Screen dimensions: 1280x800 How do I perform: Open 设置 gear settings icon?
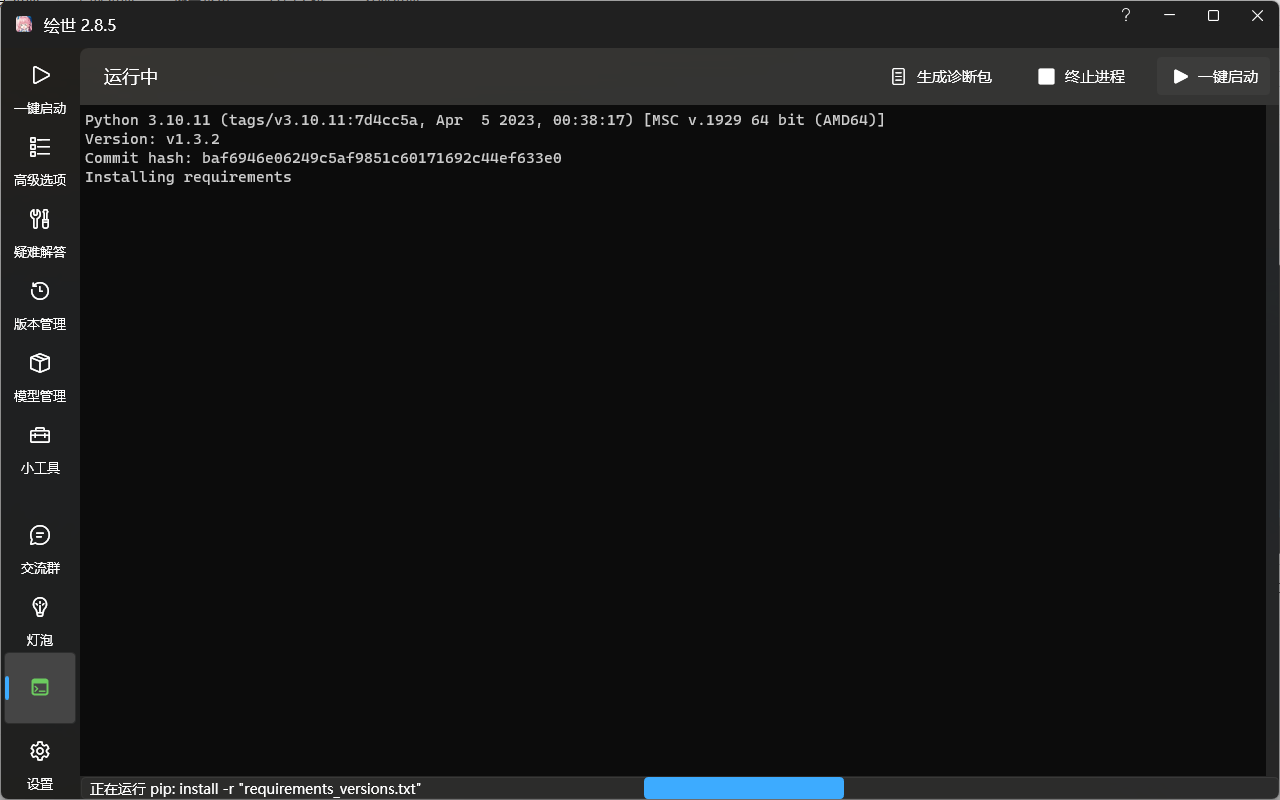pyautogui.click(x=40, y=752)
